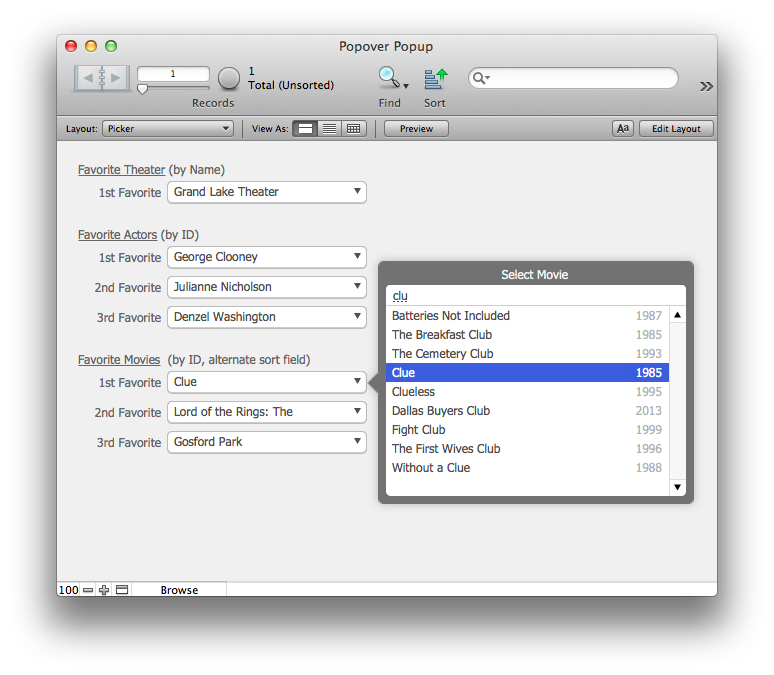Expand the George Clooney actor dropdown
774x675 pixels.
coord(266,257)
